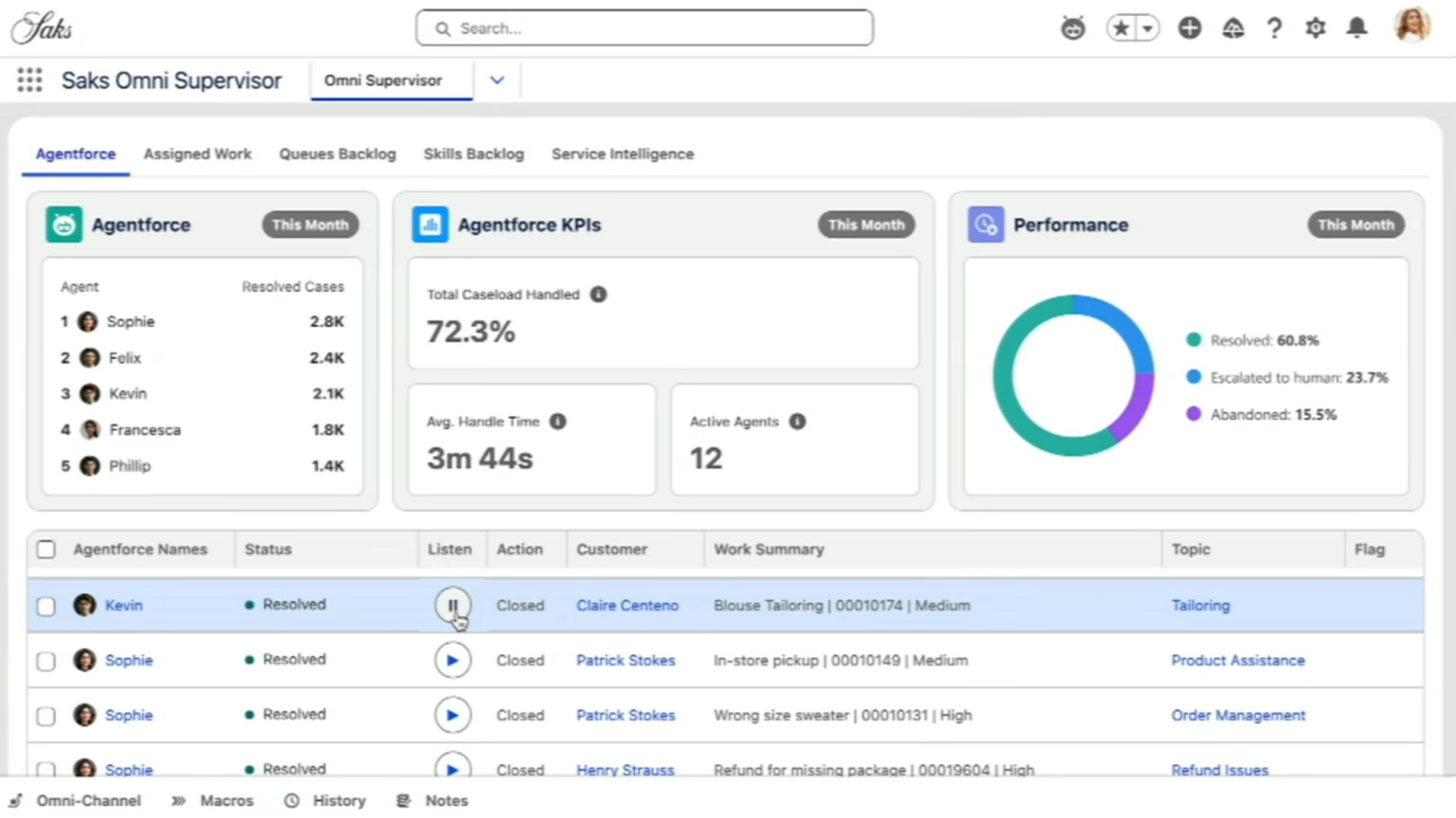This screenshot has width=1456, height=818.
Task: Switch to the Queues Backlog tab
Action: pyautogui.click(x=337, y=154)
